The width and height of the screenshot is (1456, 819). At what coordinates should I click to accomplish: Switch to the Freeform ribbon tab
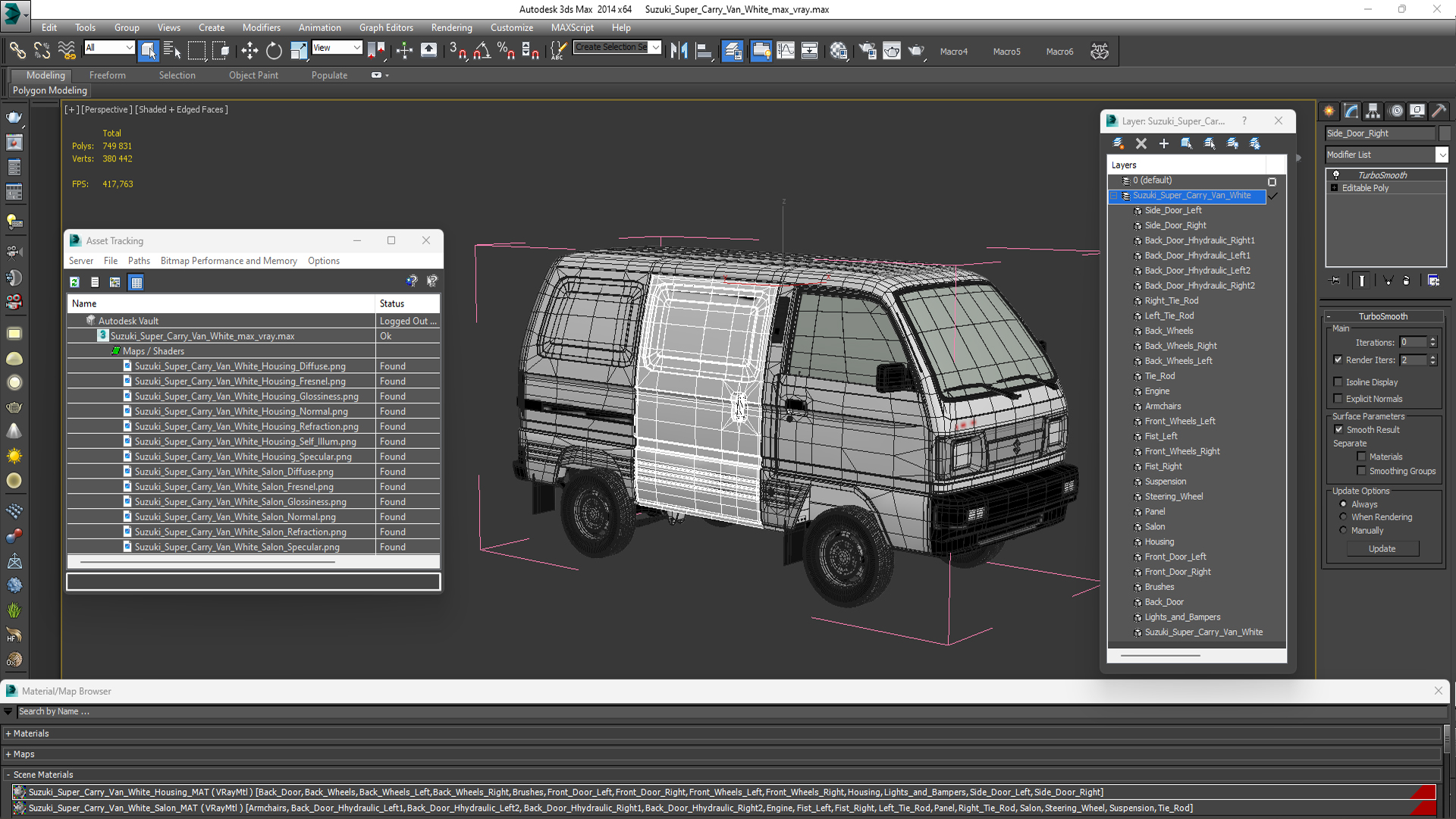107,75
